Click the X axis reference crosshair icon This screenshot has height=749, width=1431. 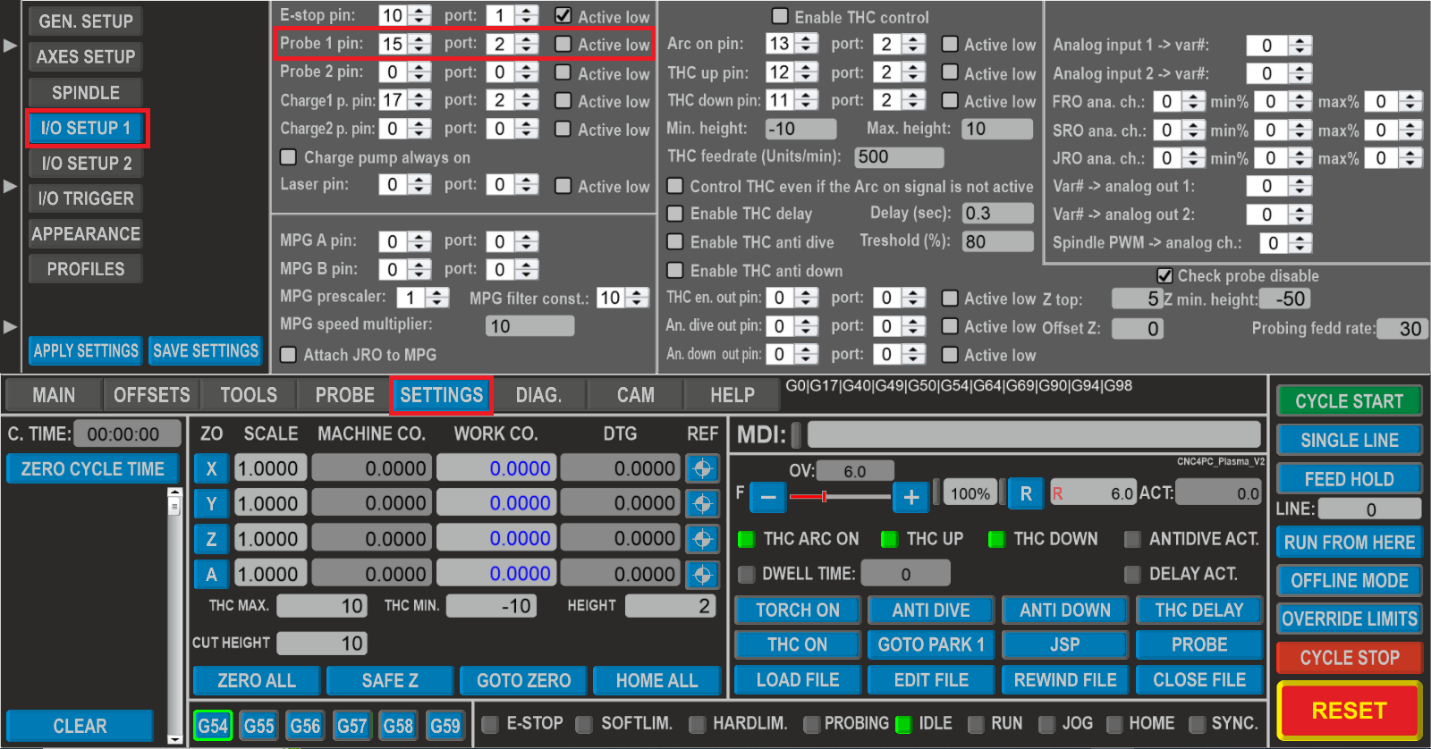click(703, 467)
